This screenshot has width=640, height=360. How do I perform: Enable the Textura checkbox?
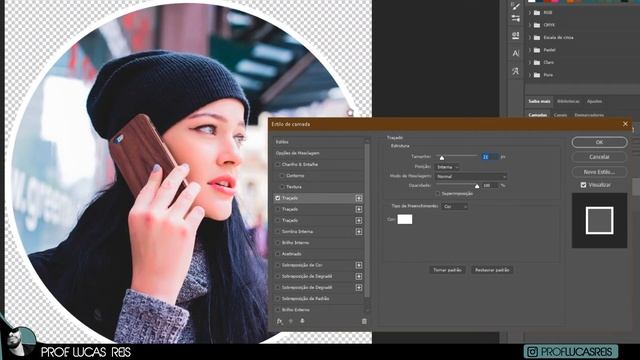click(282, 187)
